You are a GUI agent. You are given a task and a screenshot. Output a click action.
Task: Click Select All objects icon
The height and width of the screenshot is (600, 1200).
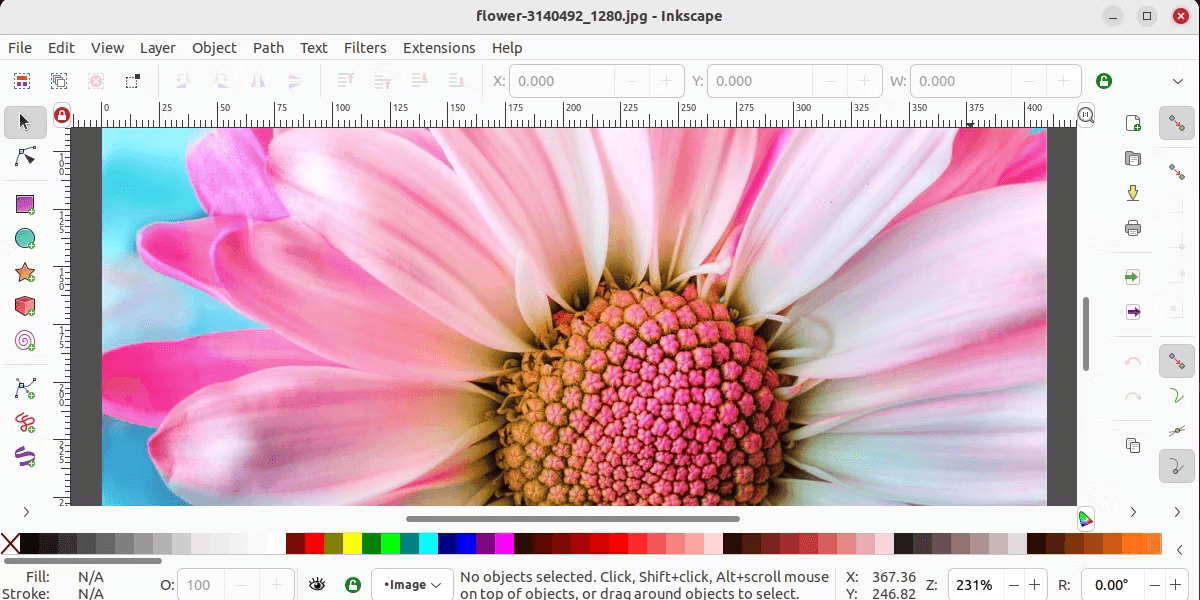coord(22,81)
